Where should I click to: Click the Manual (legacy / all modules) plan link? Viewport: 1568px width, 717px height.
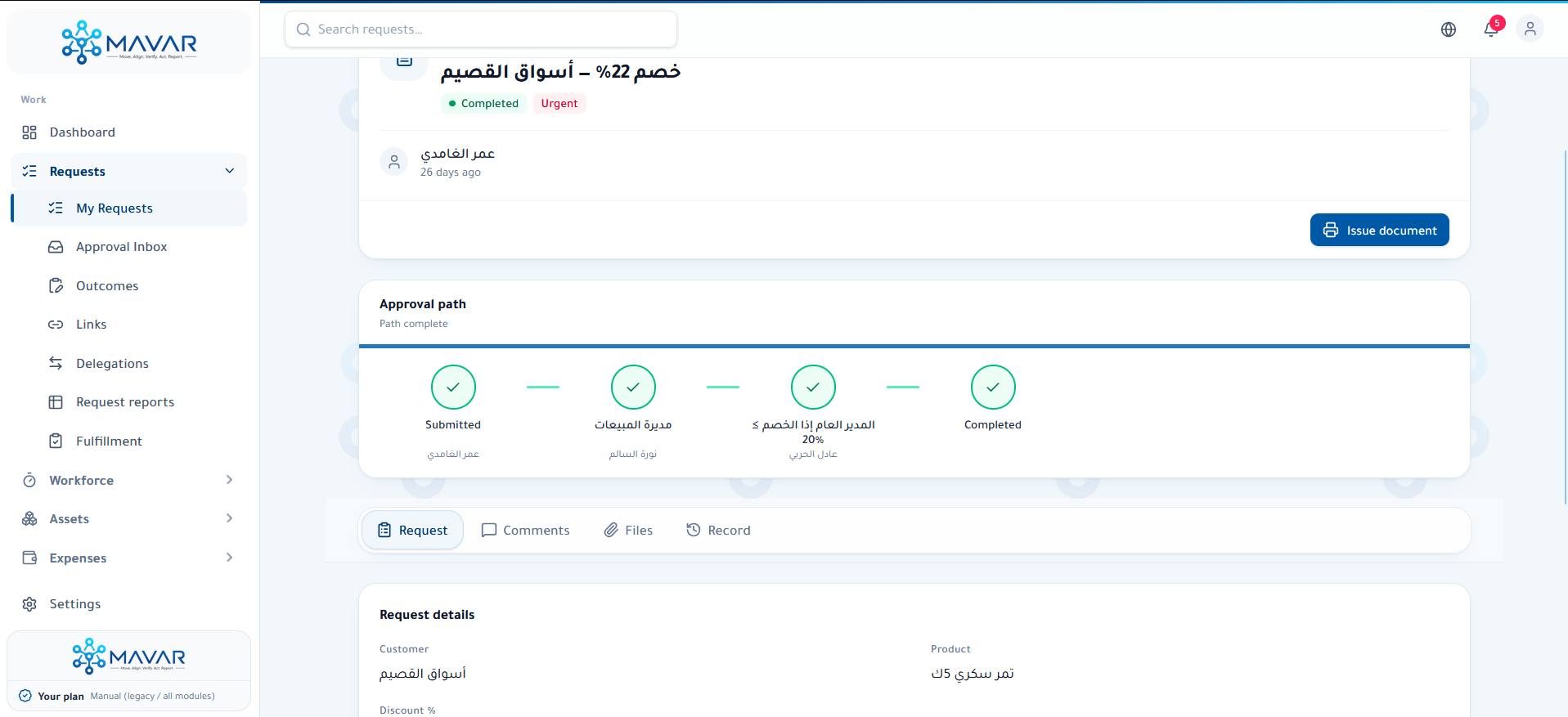tap(152, 697)
